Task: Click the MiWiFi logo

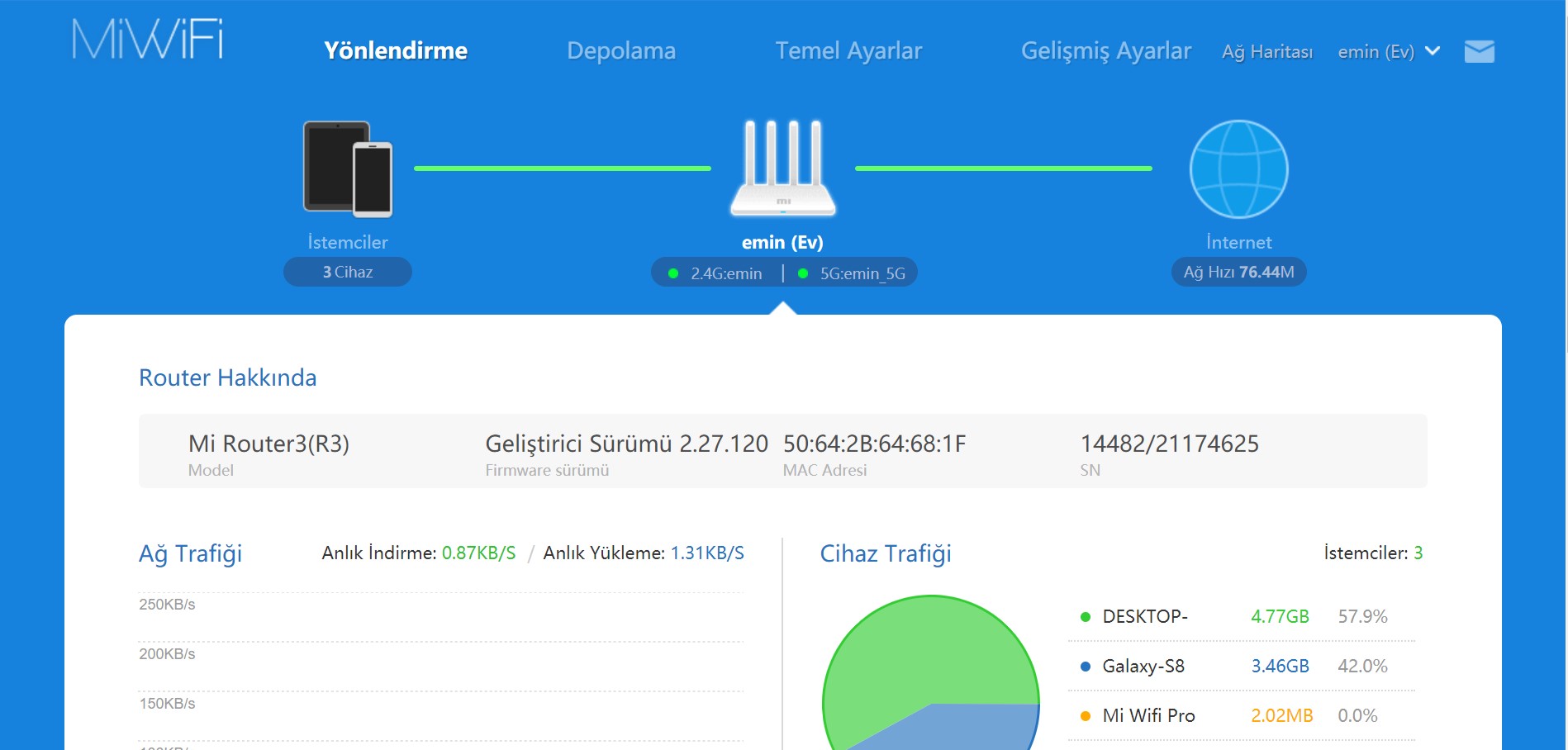Action: [x=147, y=39]
